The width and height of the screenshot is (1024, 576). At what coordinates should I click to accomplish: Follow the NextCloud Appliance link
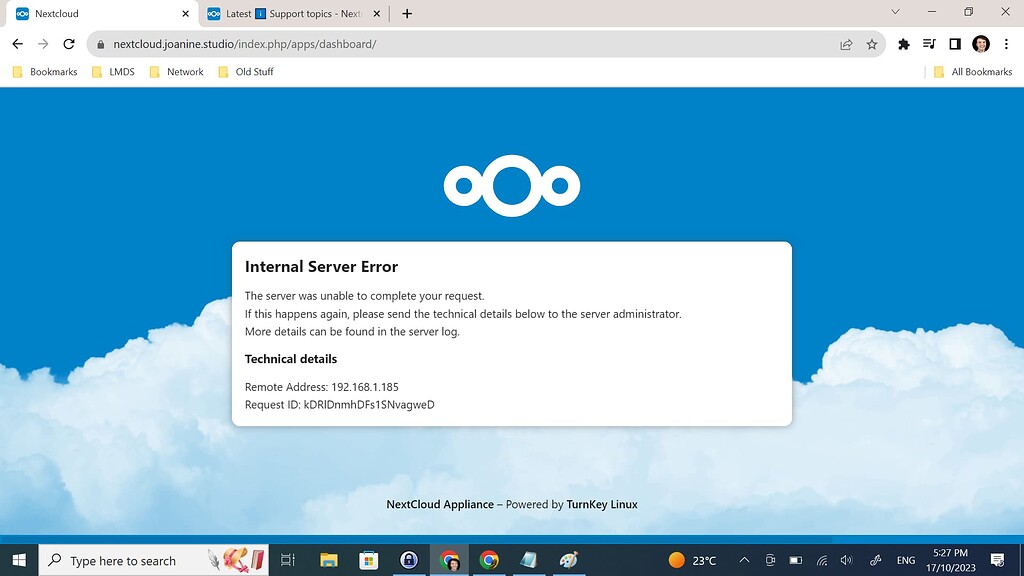point(440,504)
